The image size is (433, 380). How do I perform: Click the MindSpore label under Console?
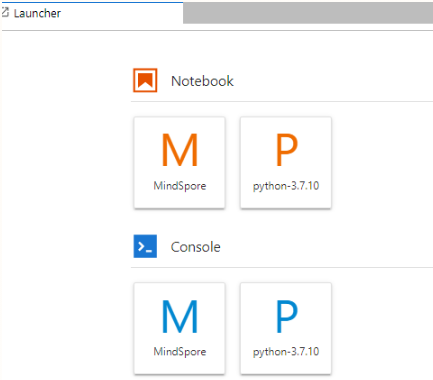(x=180, y=352)
